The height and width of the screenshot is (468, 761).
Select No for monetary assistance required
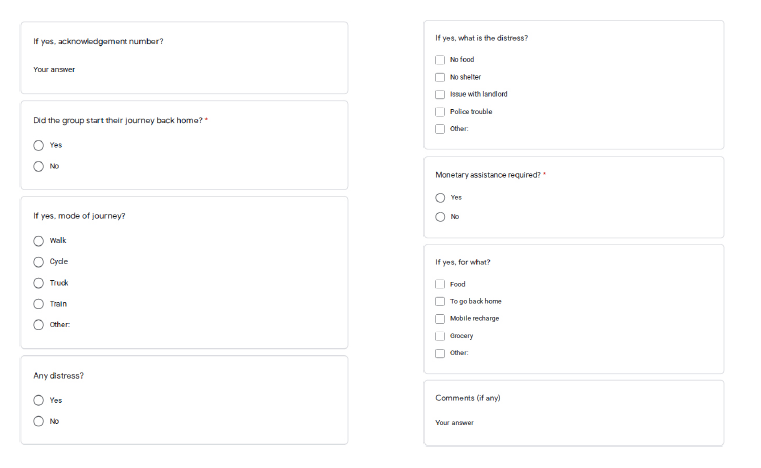tap(440, 216)
